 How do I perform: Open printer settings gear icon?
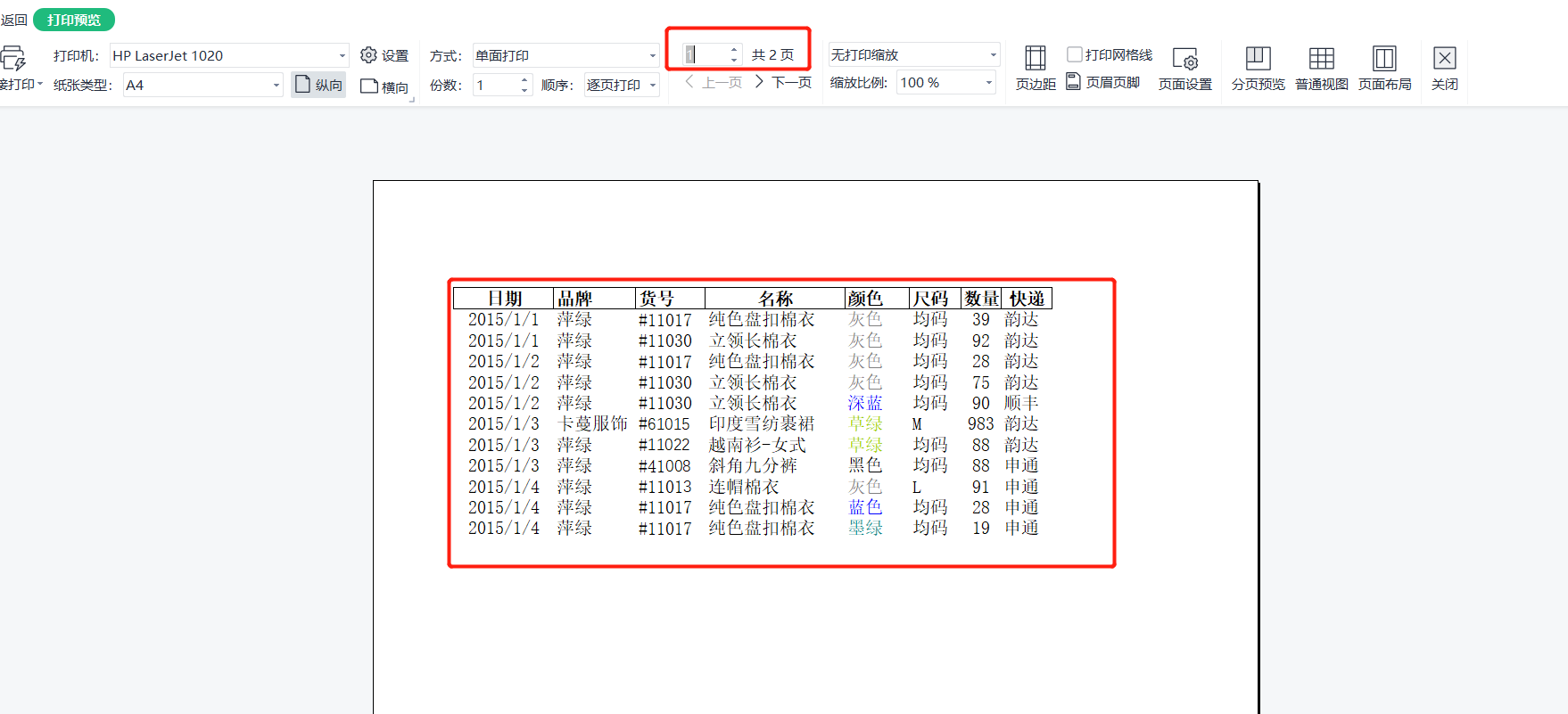pyautogui.click(x=368, y=55)
